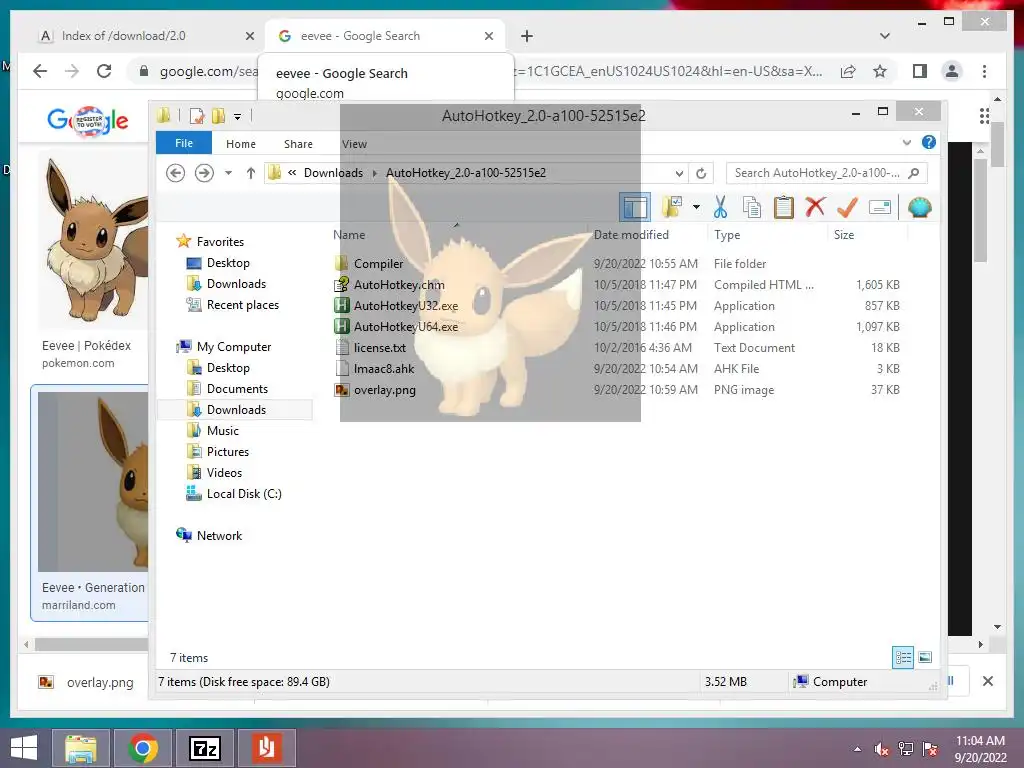Expand the address bar history dropdown
This screenshot has height=768, width=1024.
(x=679, y=173)
